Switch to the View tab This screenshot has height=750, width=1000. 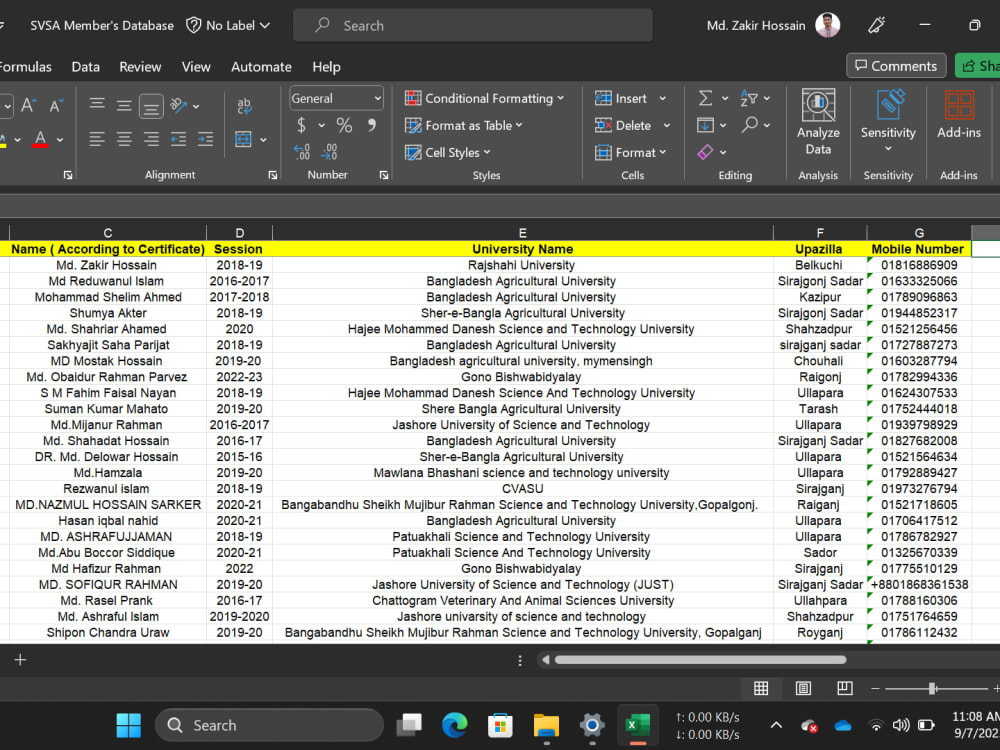pos(196,67)
